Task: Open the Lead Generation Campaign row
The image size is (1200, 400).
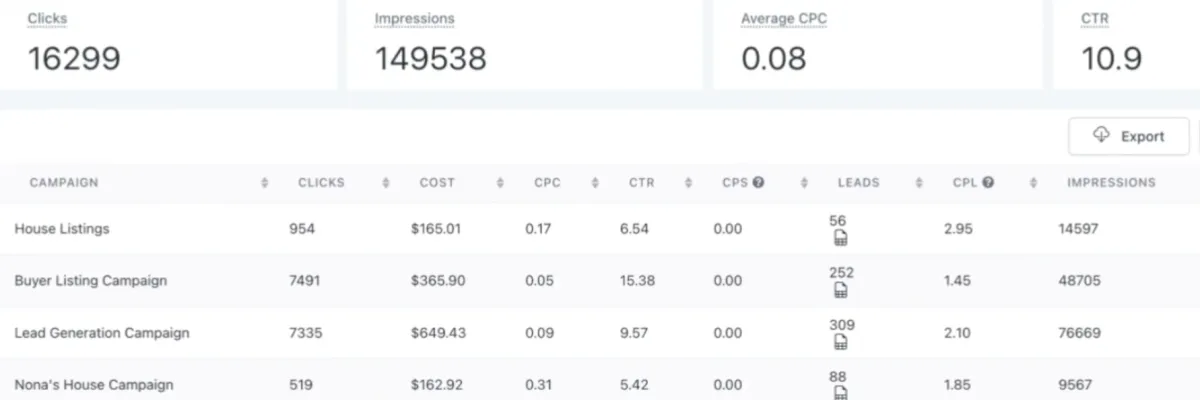Action: (600, 333)
